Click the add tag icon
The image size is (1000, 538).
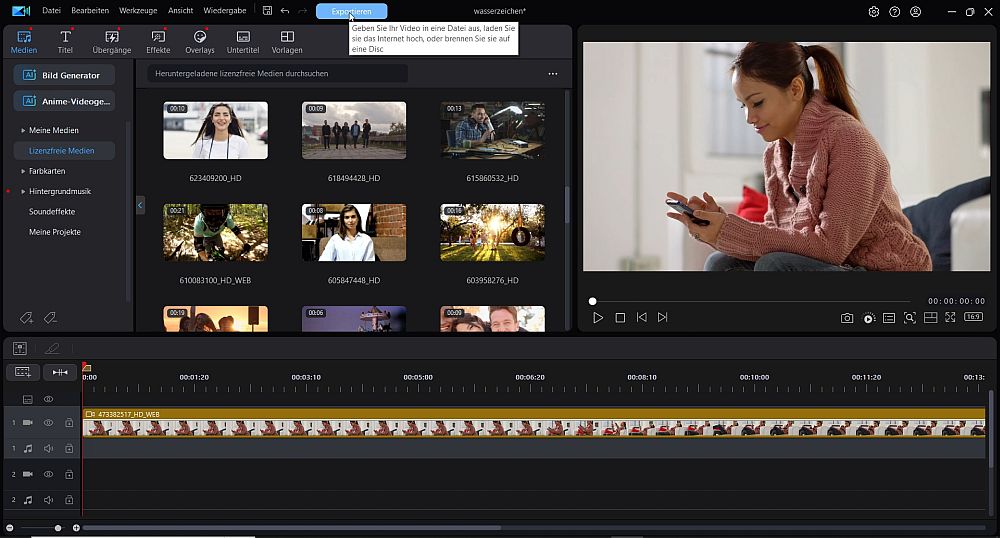click(x=26, y=317)
